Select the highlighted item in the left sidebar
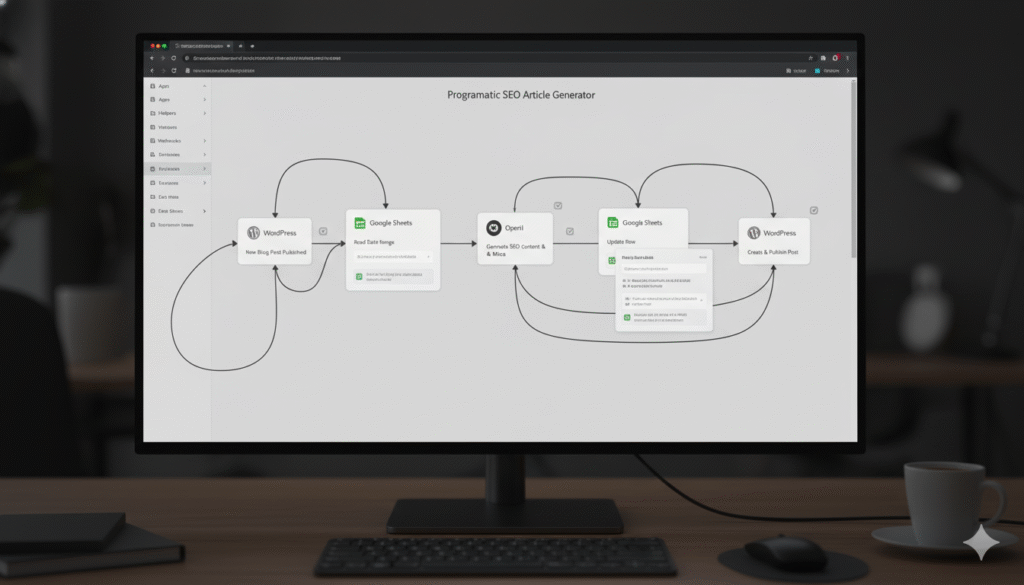Screen dimensions: 1024x585 point(178,169)
